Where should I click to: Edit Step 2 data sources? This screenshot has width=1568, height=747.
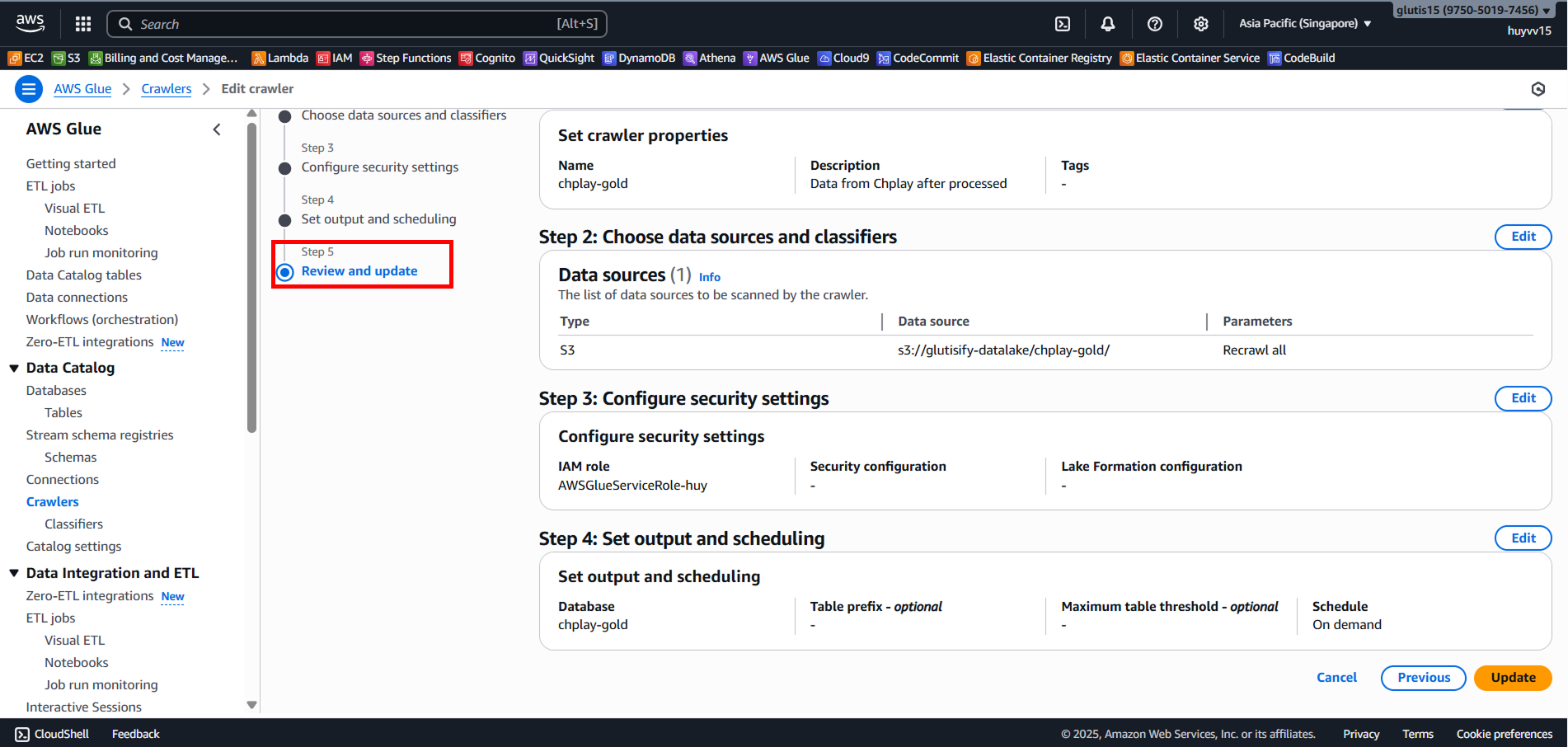(x=1523, y=237)
